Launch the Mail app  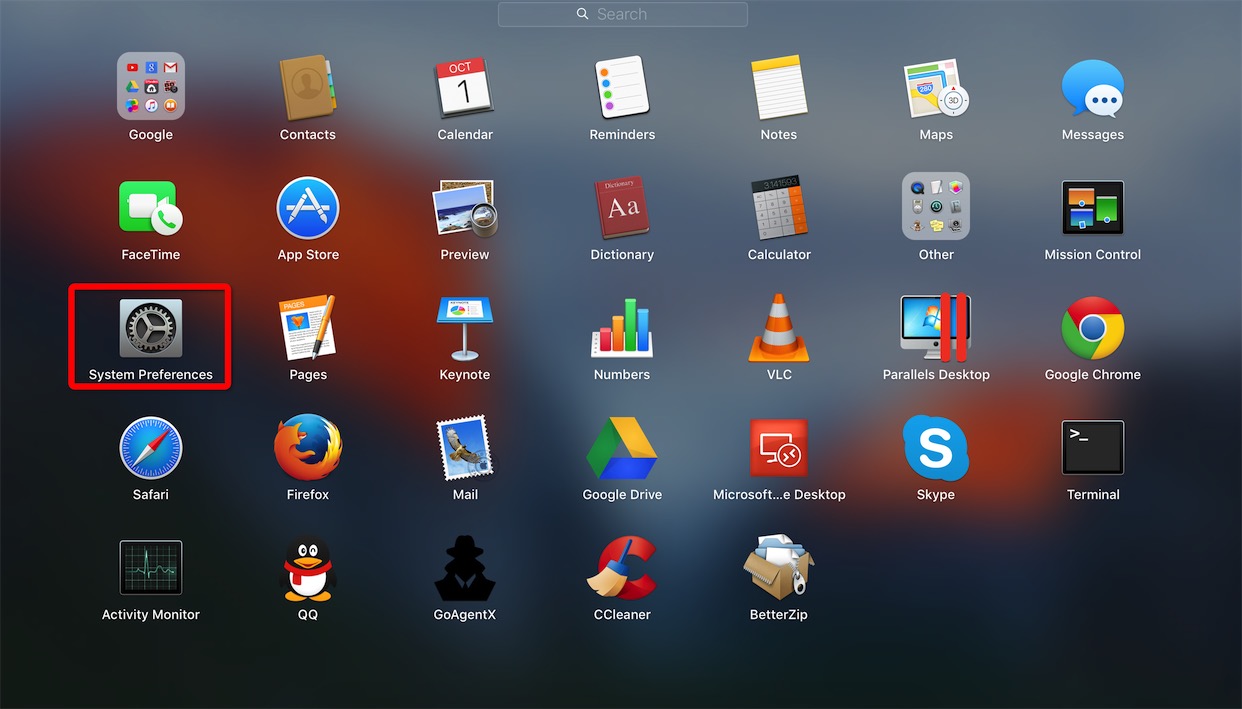(465, 447)
